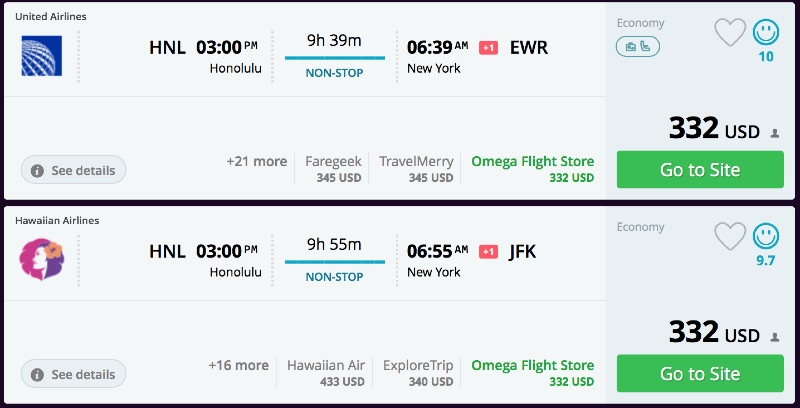The image size is (800, 408).
Task: Click the Hawaiian Airlines logo
Action: 41,259
